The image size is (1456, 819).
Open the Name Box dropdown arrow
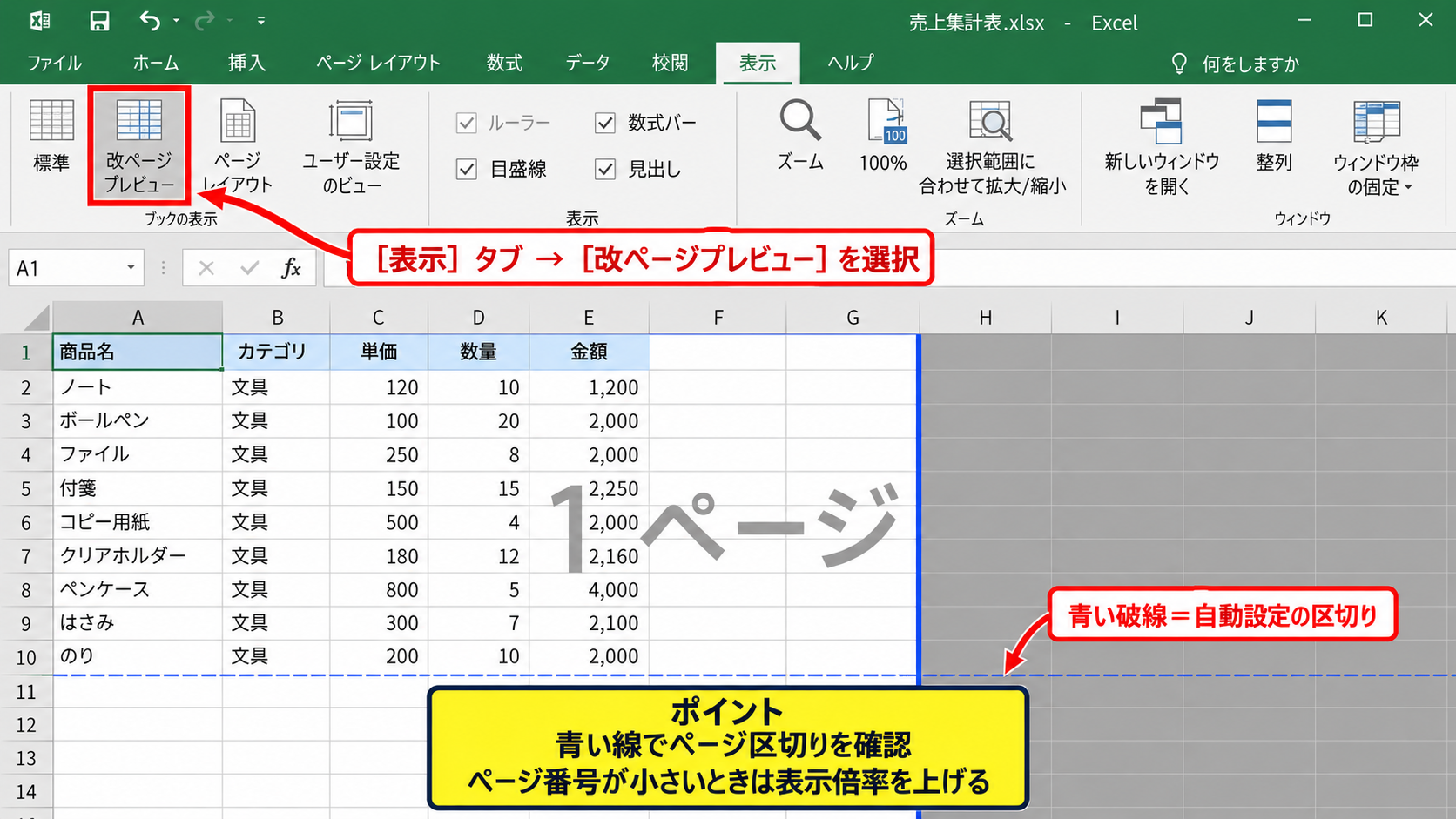[x=131, y=267]
